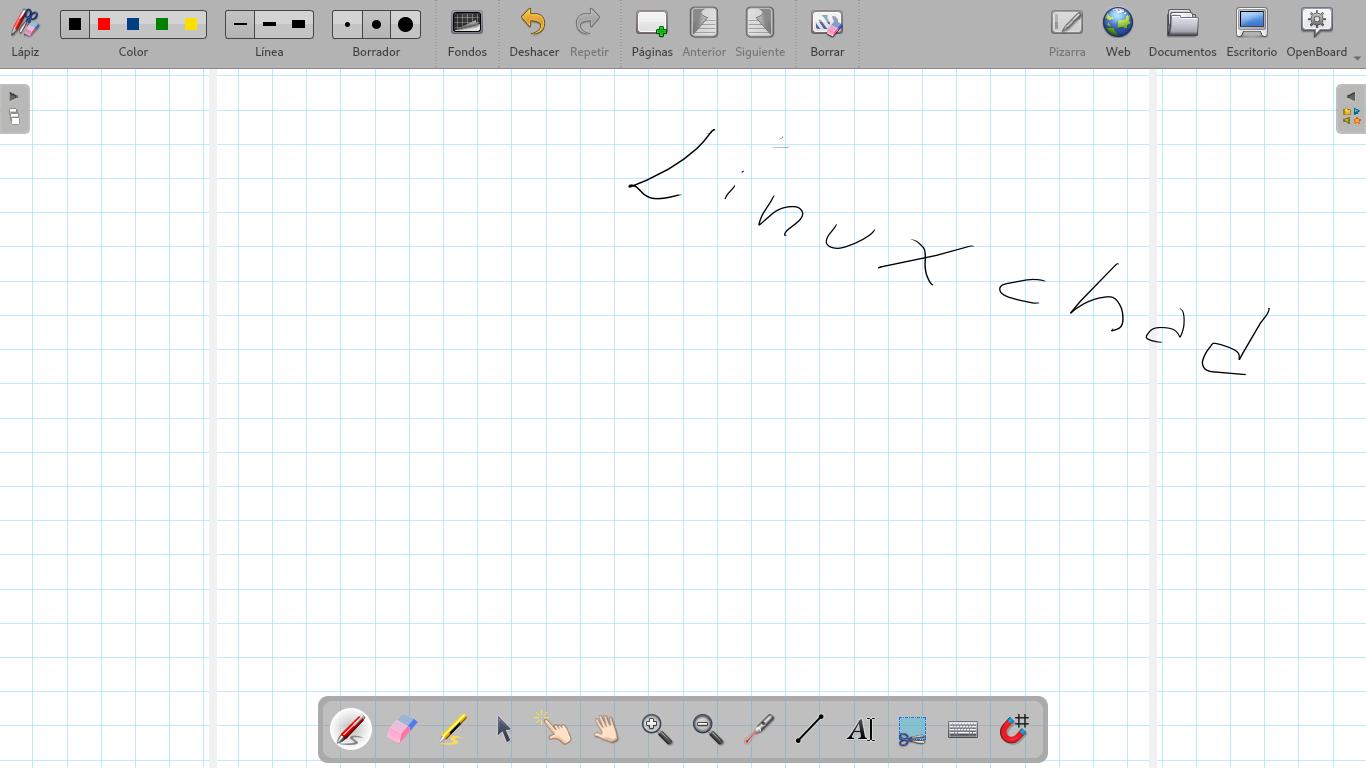This screenshot has width=1366, height=768.
Task: Open the Borrar erase menu
Action: 827,33
